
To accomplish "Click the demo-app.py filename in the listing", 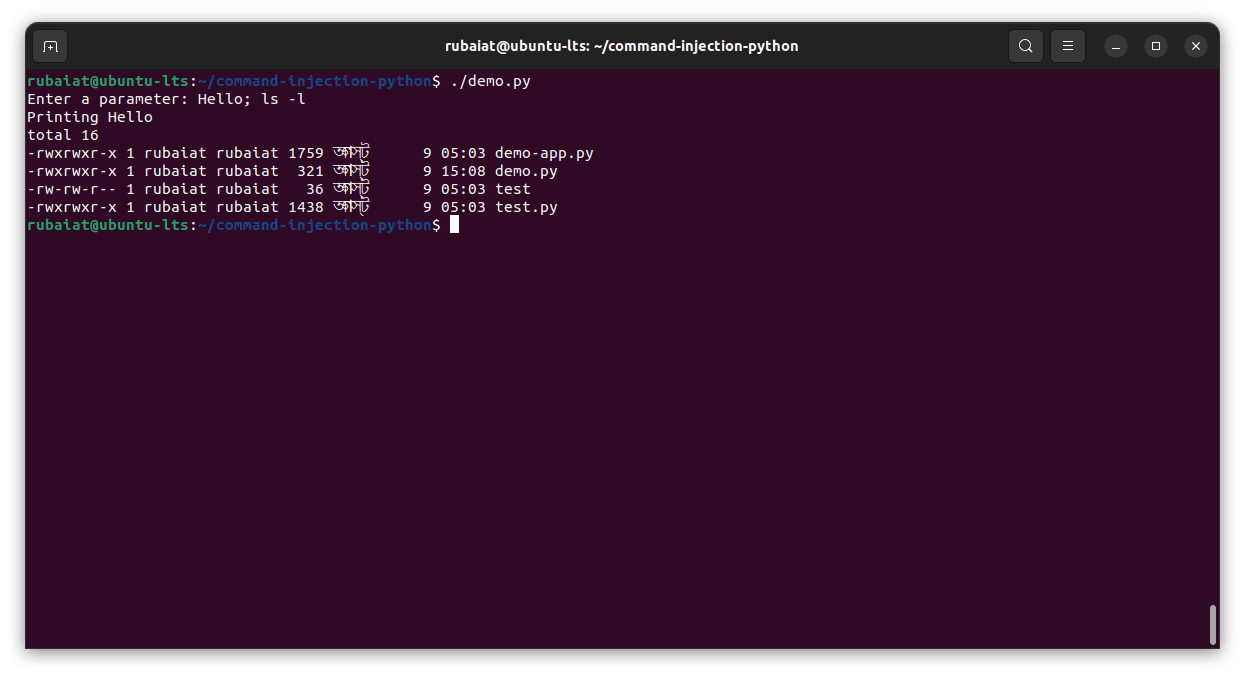I will tap(544, 153).
